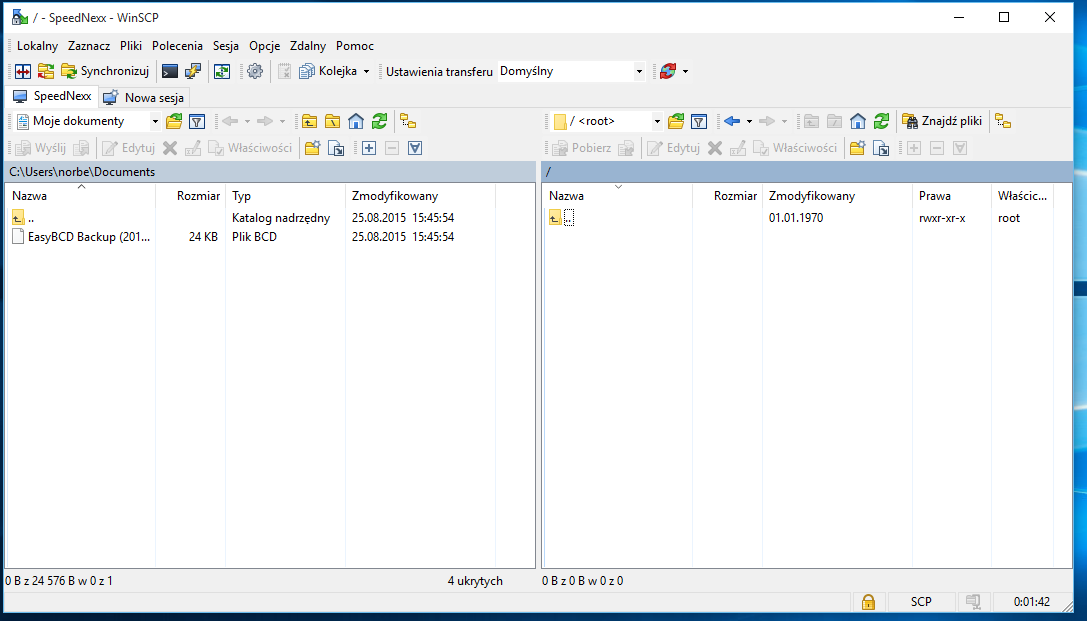Select the local parent directory '..' entry

pyautogui.click(x=24, y=218)
